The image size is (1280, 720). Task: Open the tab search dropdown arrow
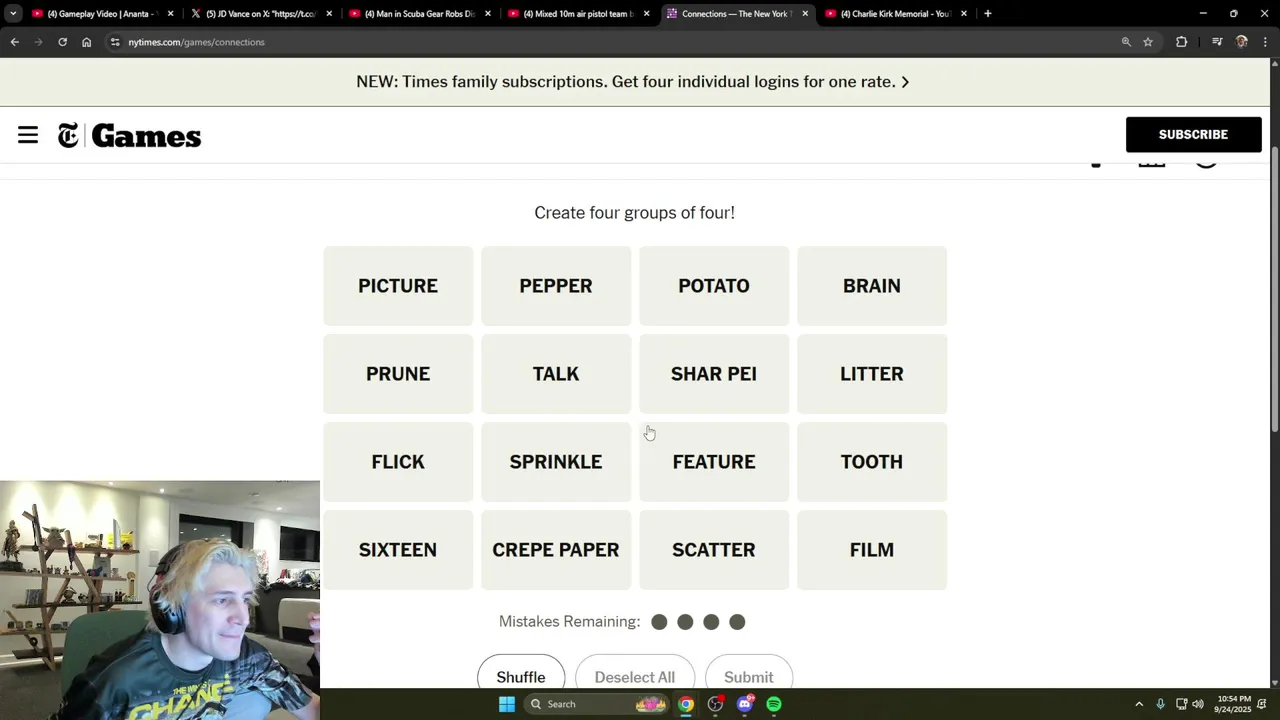pos(13,14)
